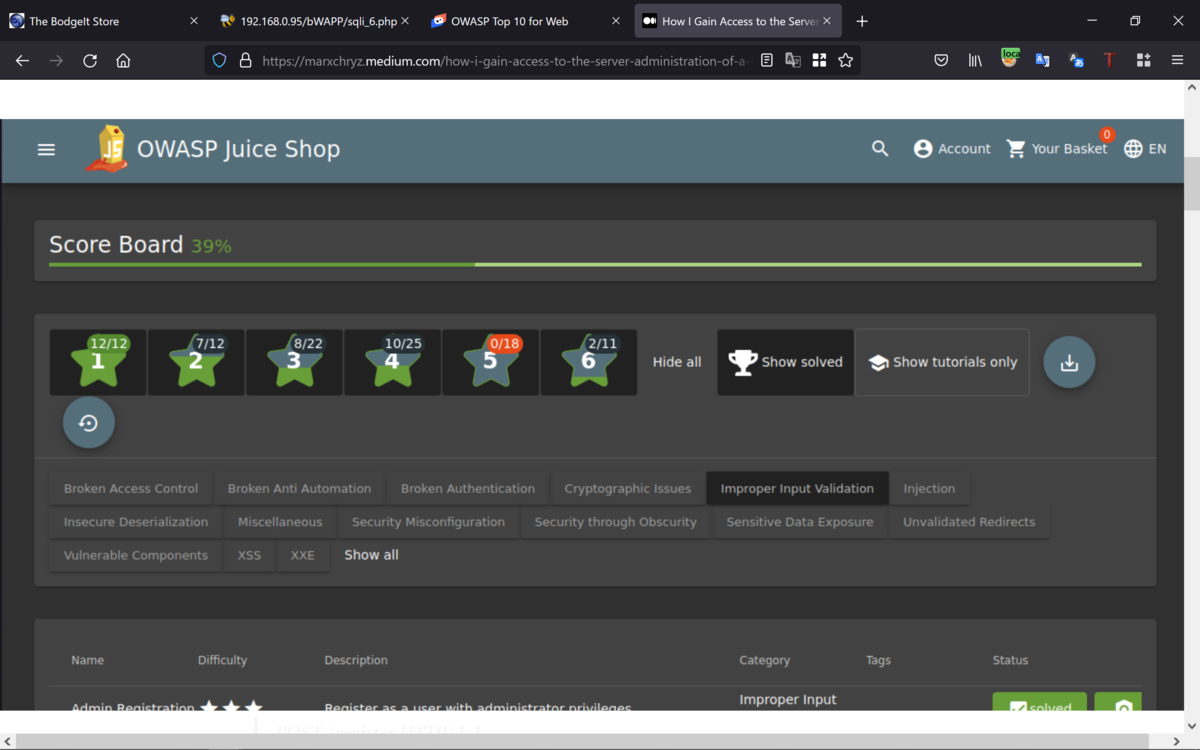Select Unvalidated Redirects category
Image resolution: width=1200 pixels, height=750 pixels.
(969, 522)
